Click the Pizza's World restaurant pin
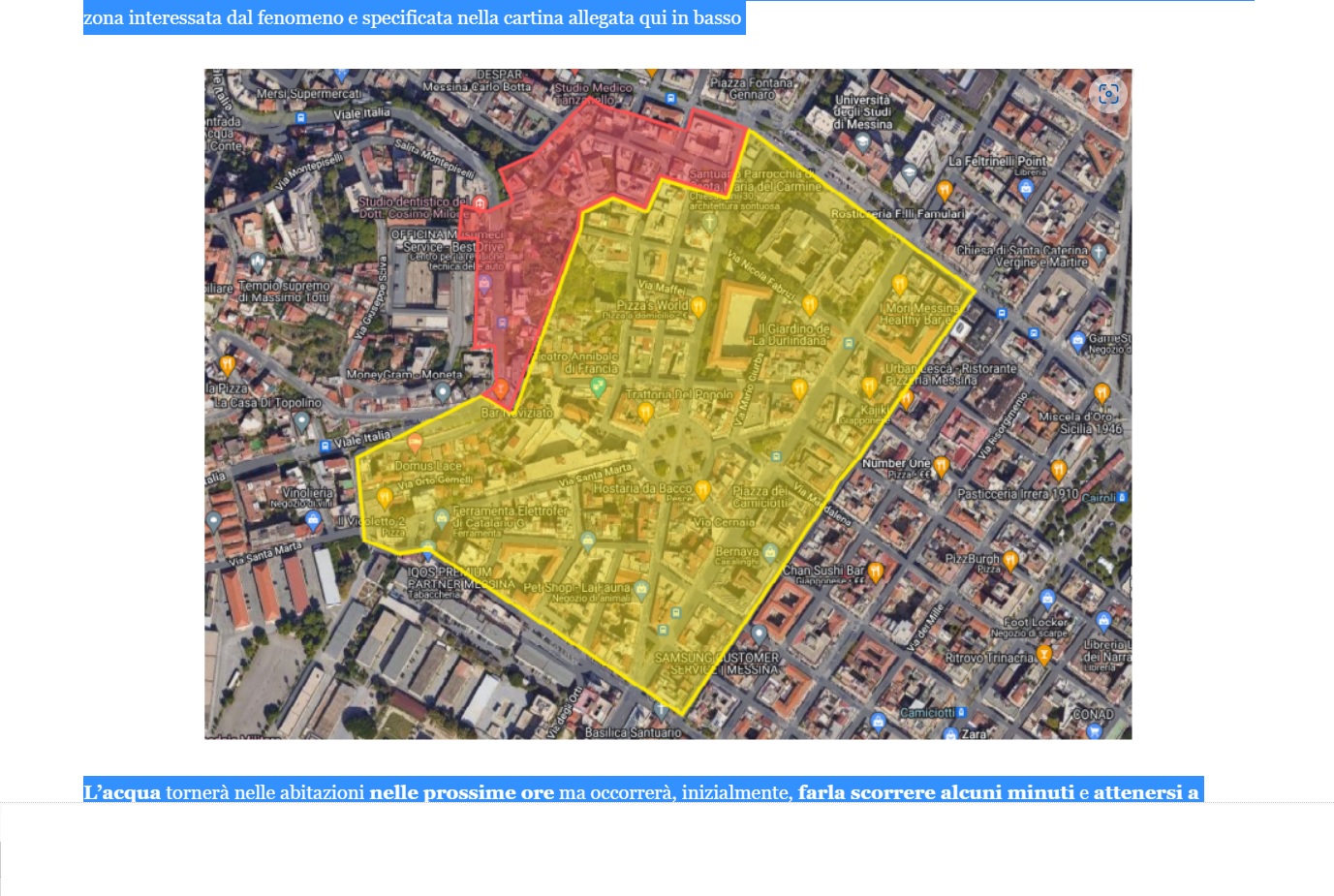1334x896 pixels. tap(698, 307)
